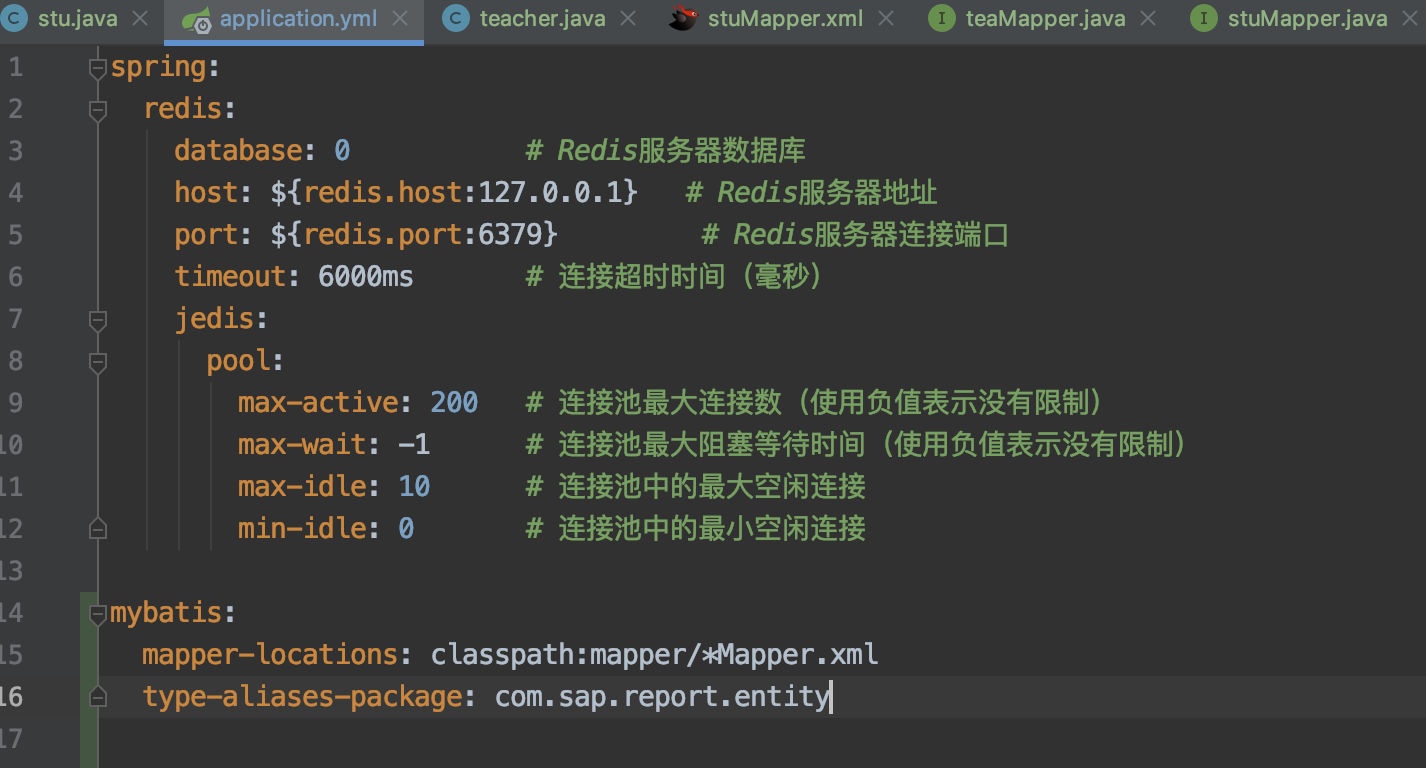Click the class icon on stu.java tab

pos(15,19)
